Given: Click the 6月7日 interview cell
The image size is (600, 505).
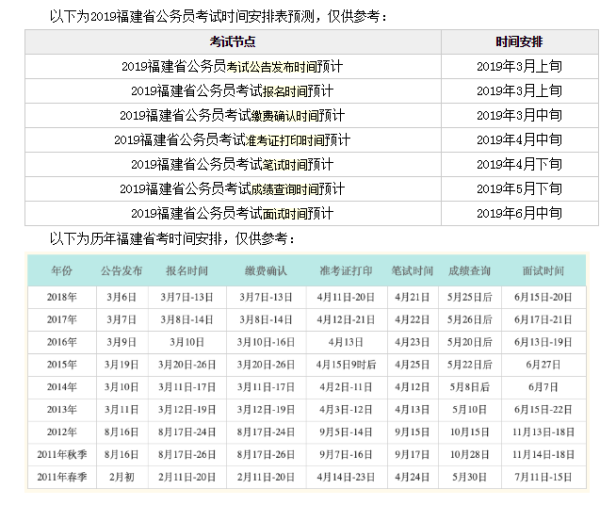Looking at the screenshot, I should coord(543,387).
